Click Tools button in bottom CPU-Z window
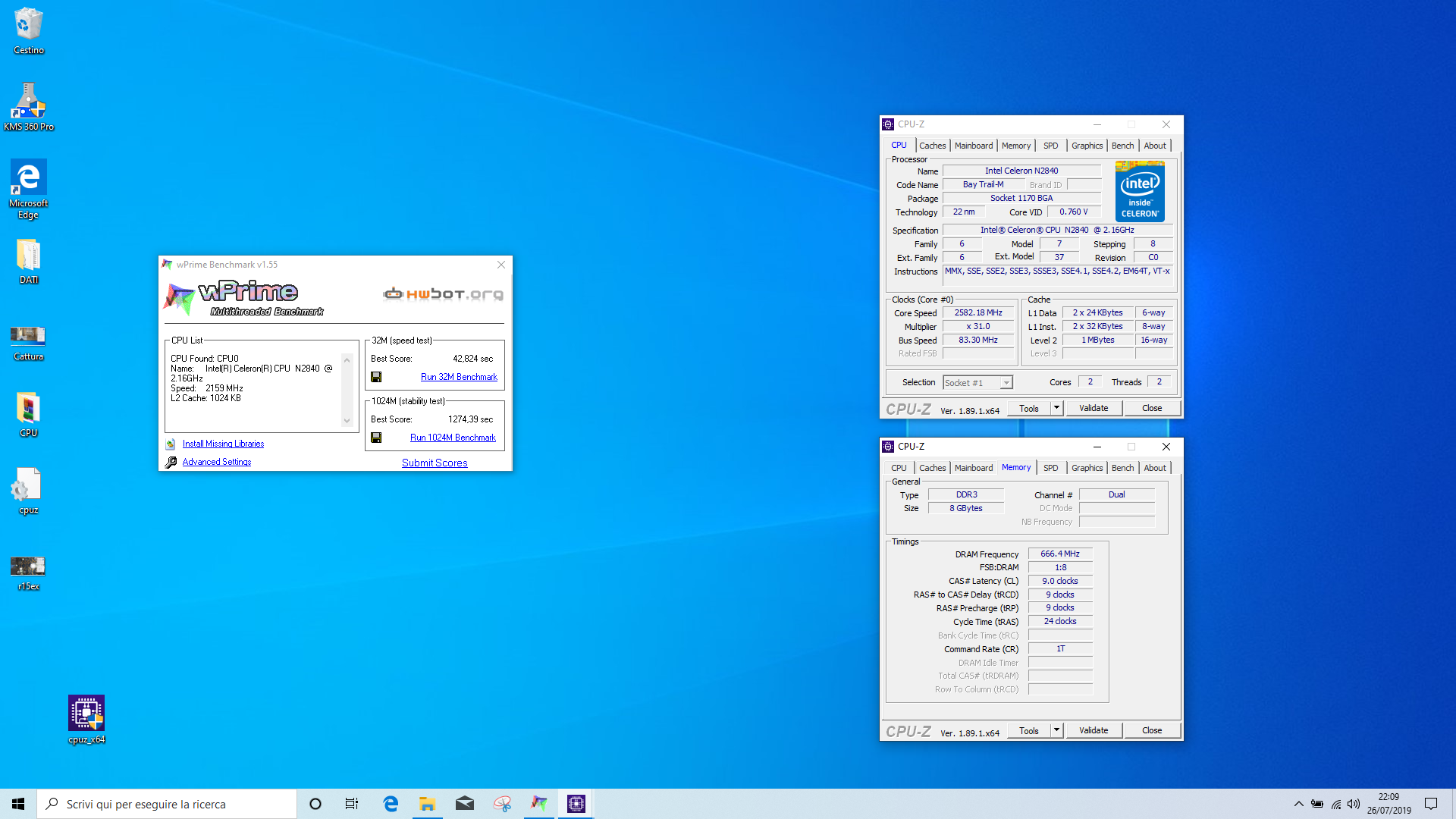 [1029, 730]
